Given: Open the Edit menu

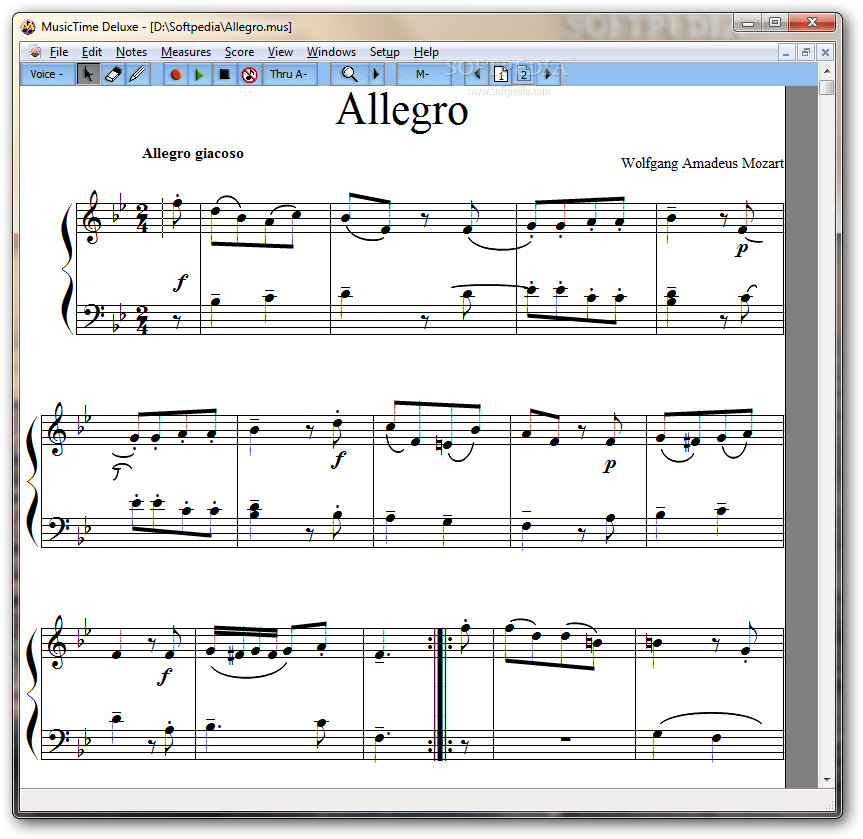Looking at the screenshot, I should (x=92, y=52).
